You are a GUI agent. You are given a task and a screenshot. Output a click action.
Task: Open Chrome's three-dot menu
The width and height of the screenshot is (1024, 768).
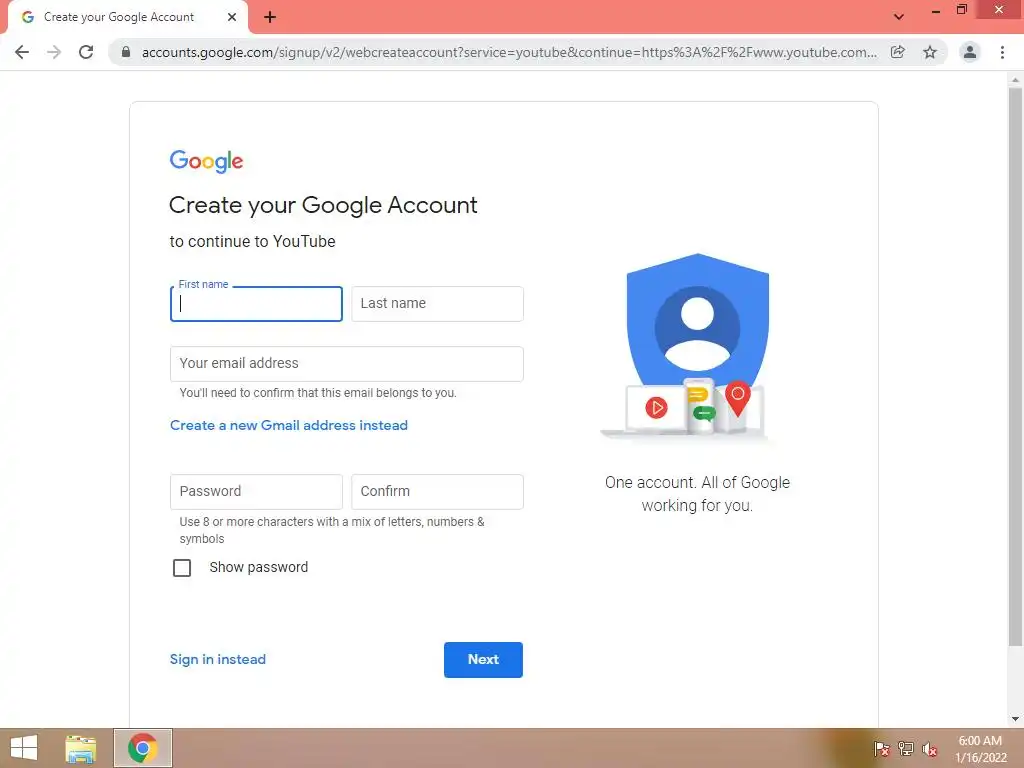1002,52
